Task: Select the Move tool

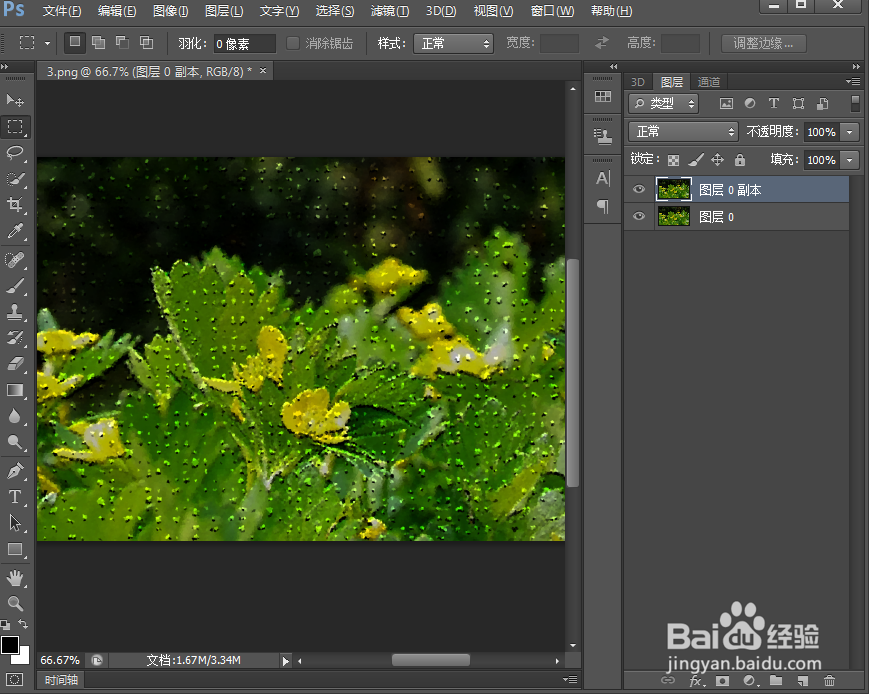Action: (15, 100)
